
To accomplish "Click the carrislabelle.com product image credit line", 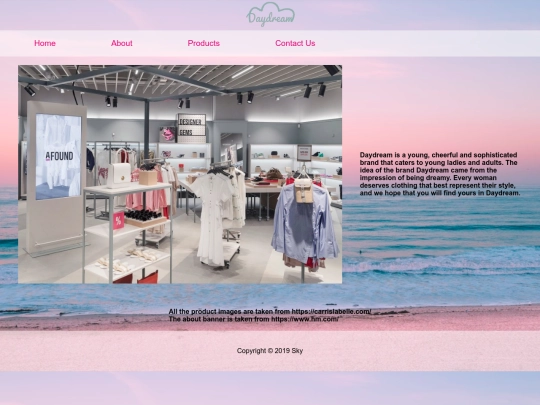I will click(x=270, y=312).
